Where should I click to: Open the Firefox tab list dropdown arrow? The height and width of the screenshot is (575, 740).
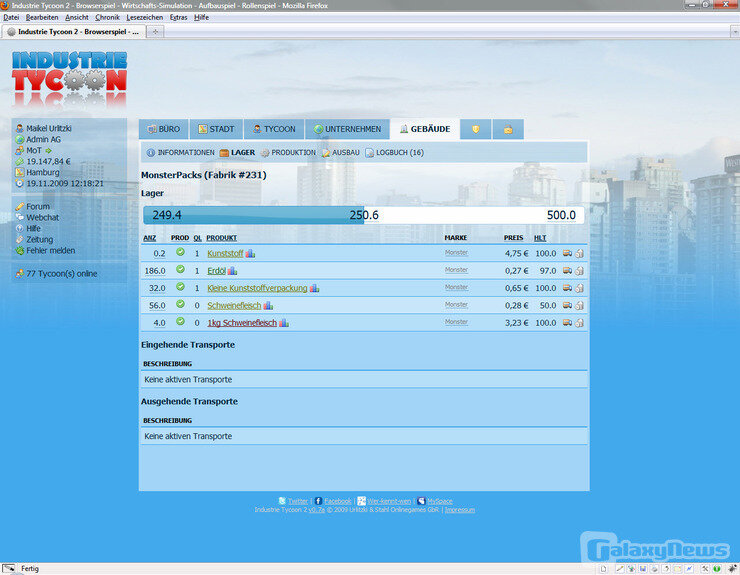735,32
